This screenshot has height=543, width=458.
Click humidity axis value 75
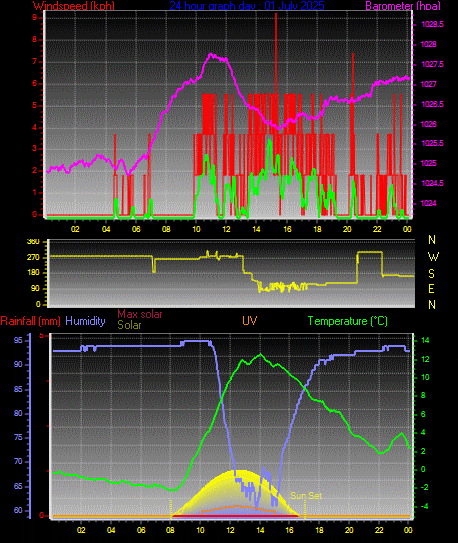coord(18,438)
